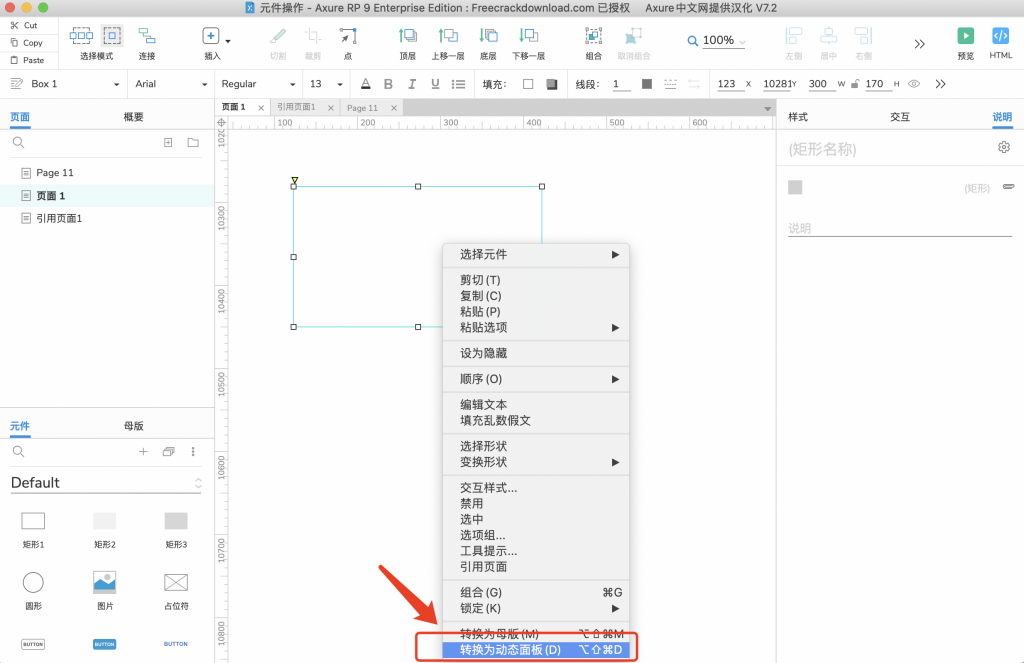Send to back with 底层 icon
The height and width of the screenshot is (663, 1024).
coord(488,36)
